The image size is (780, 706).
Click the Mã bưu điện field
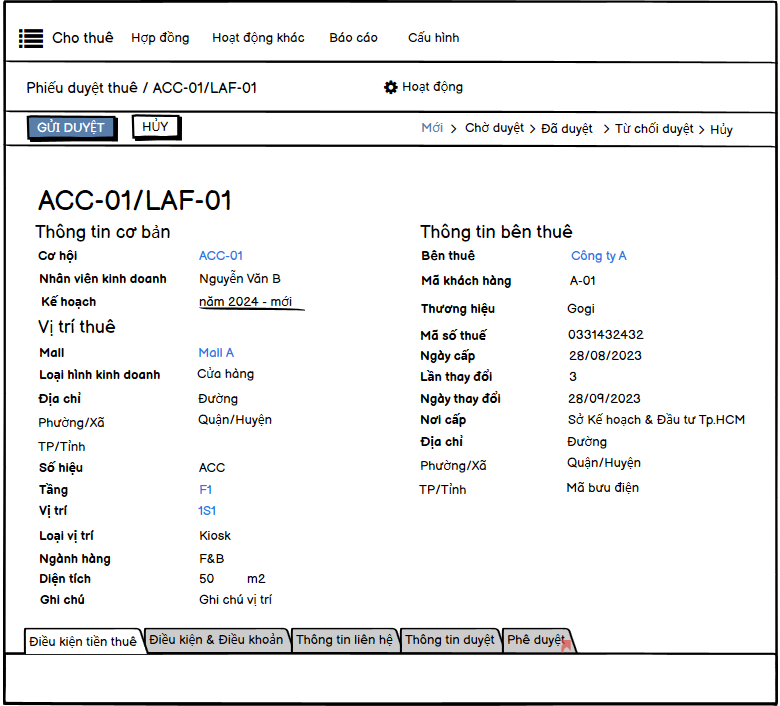coord(602,488)
